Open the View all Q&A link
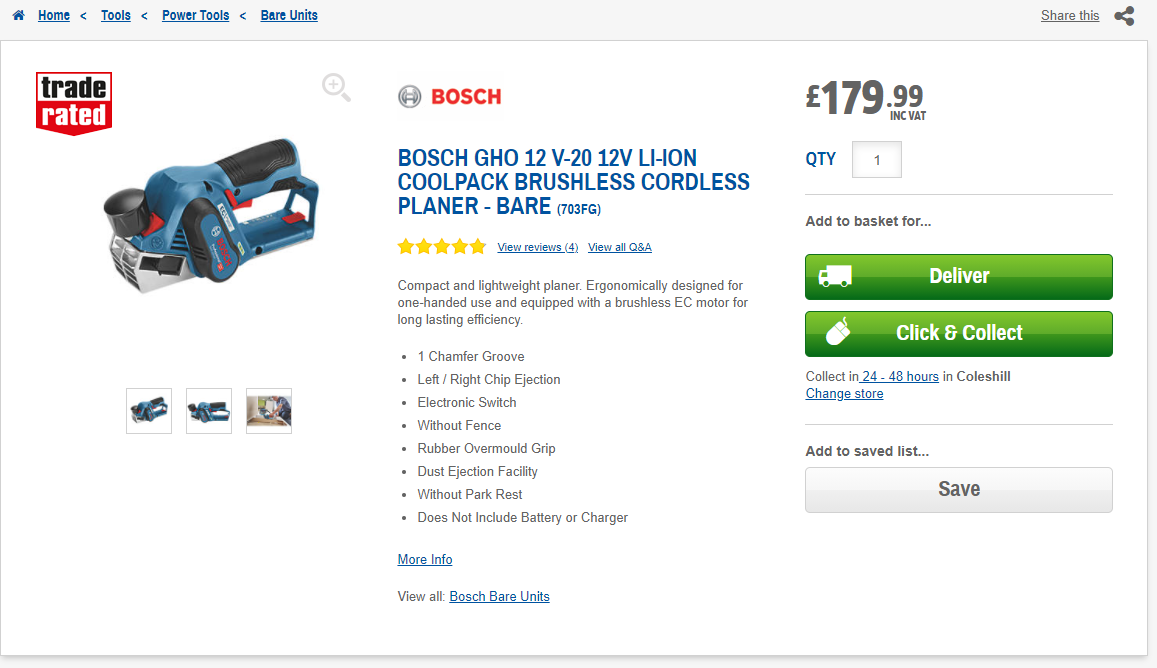Image resolution: width=1157 pixels, height=668 pixels. (x=619, y=247)
